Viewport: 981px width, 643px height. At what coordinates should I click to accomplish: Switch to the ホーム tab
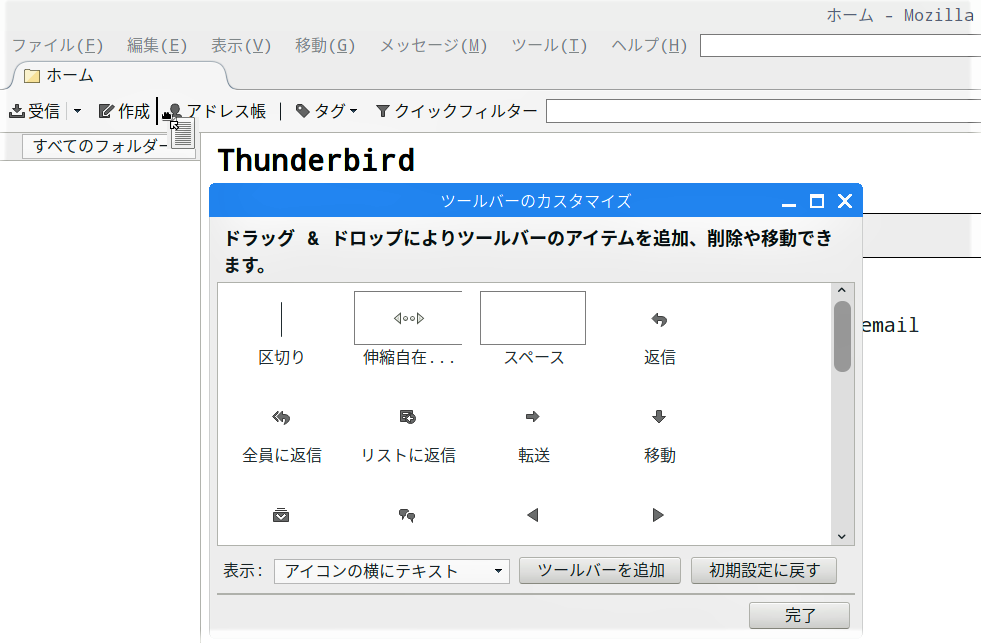[119, 76]
